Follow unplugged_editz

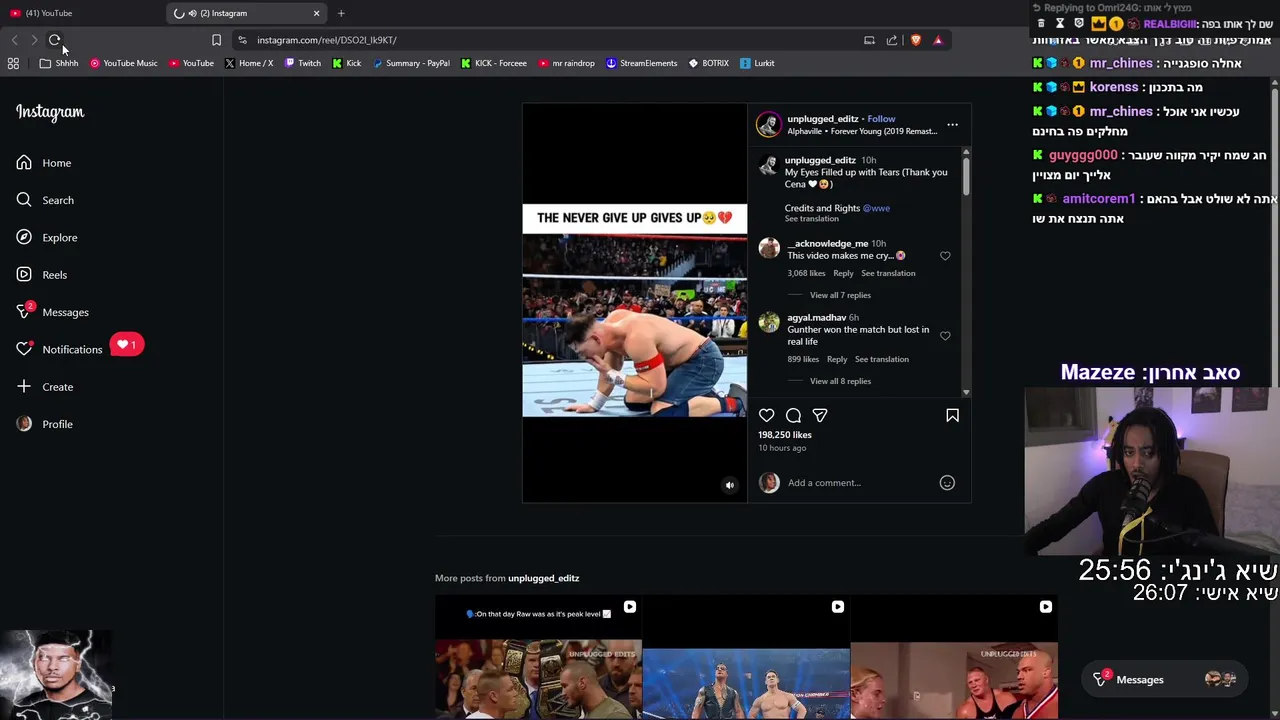[881, 119]
